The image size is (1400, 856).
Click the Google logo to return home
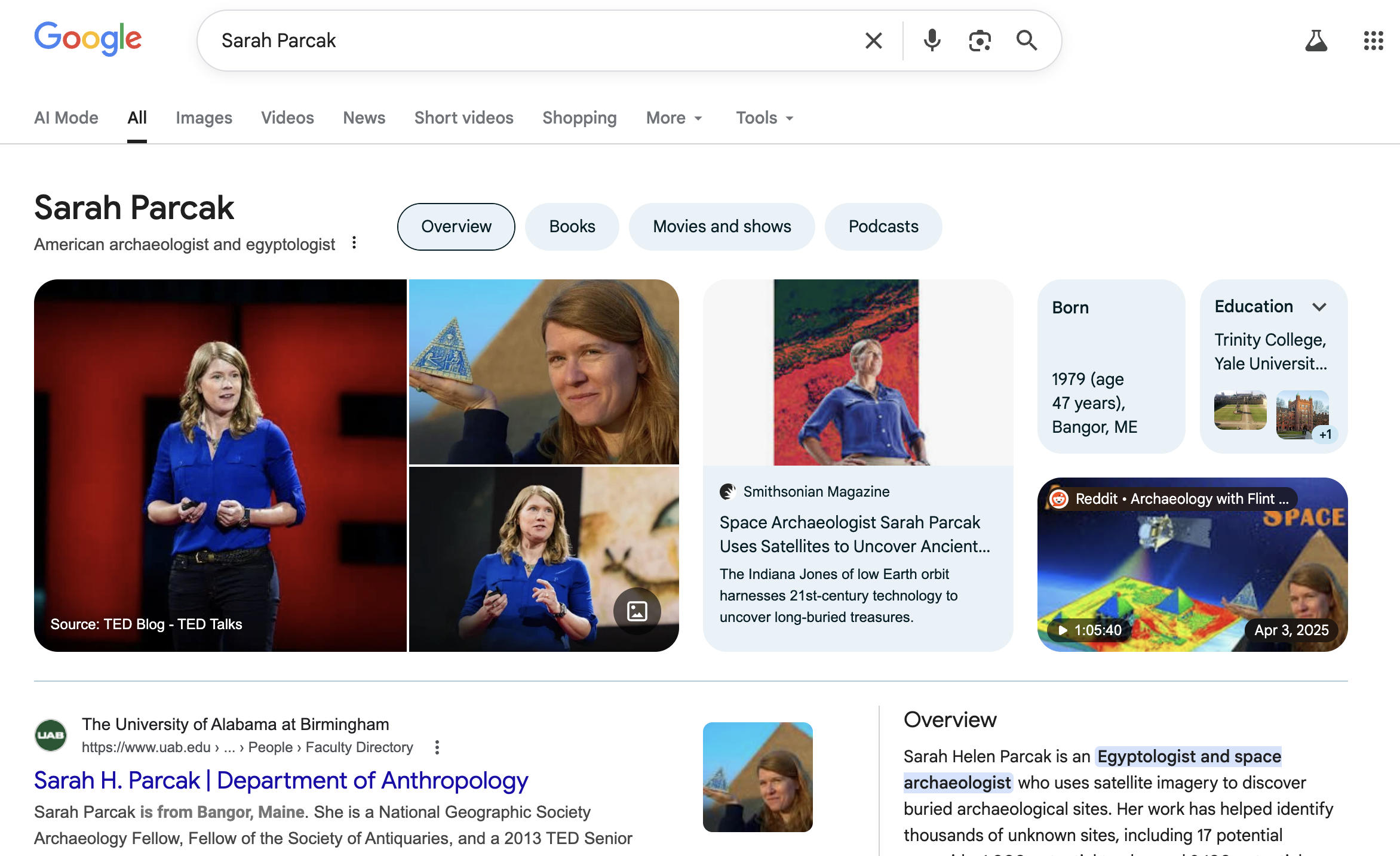(x=88, y=38)
